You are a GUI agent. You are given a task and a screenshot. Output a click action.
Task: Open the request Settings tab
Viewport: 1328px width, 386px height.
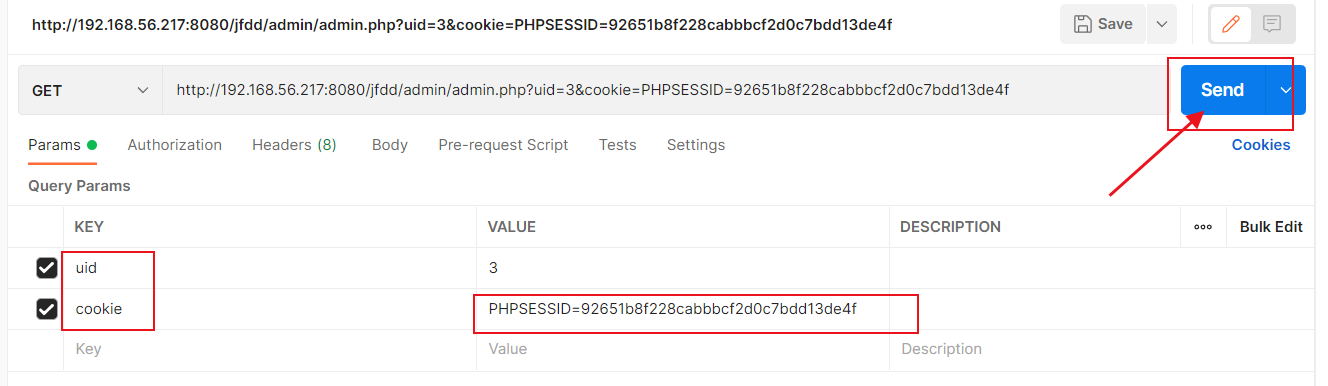tap(696, 145)
